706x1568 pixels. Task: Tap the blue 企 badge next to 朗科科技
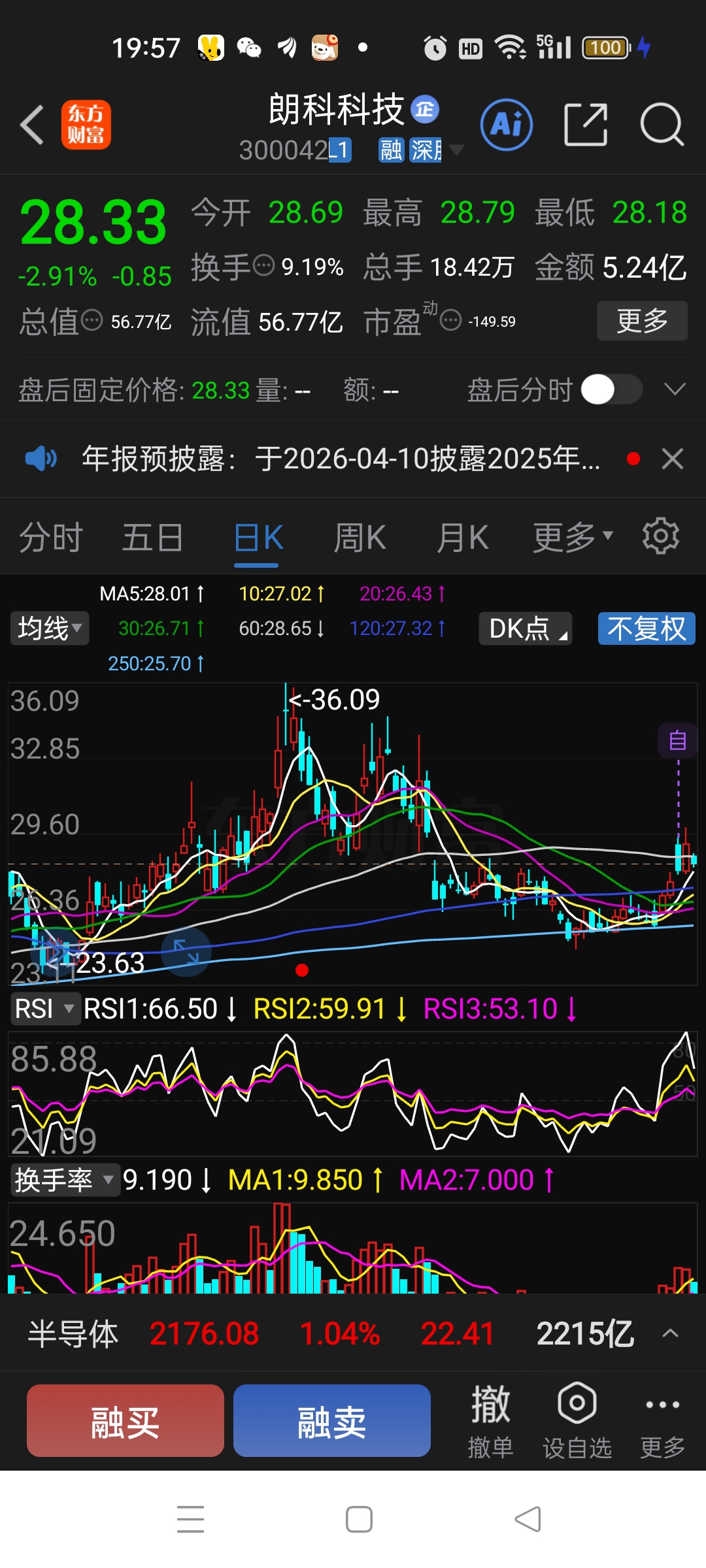pyautogui.click(x=425, y=109)
